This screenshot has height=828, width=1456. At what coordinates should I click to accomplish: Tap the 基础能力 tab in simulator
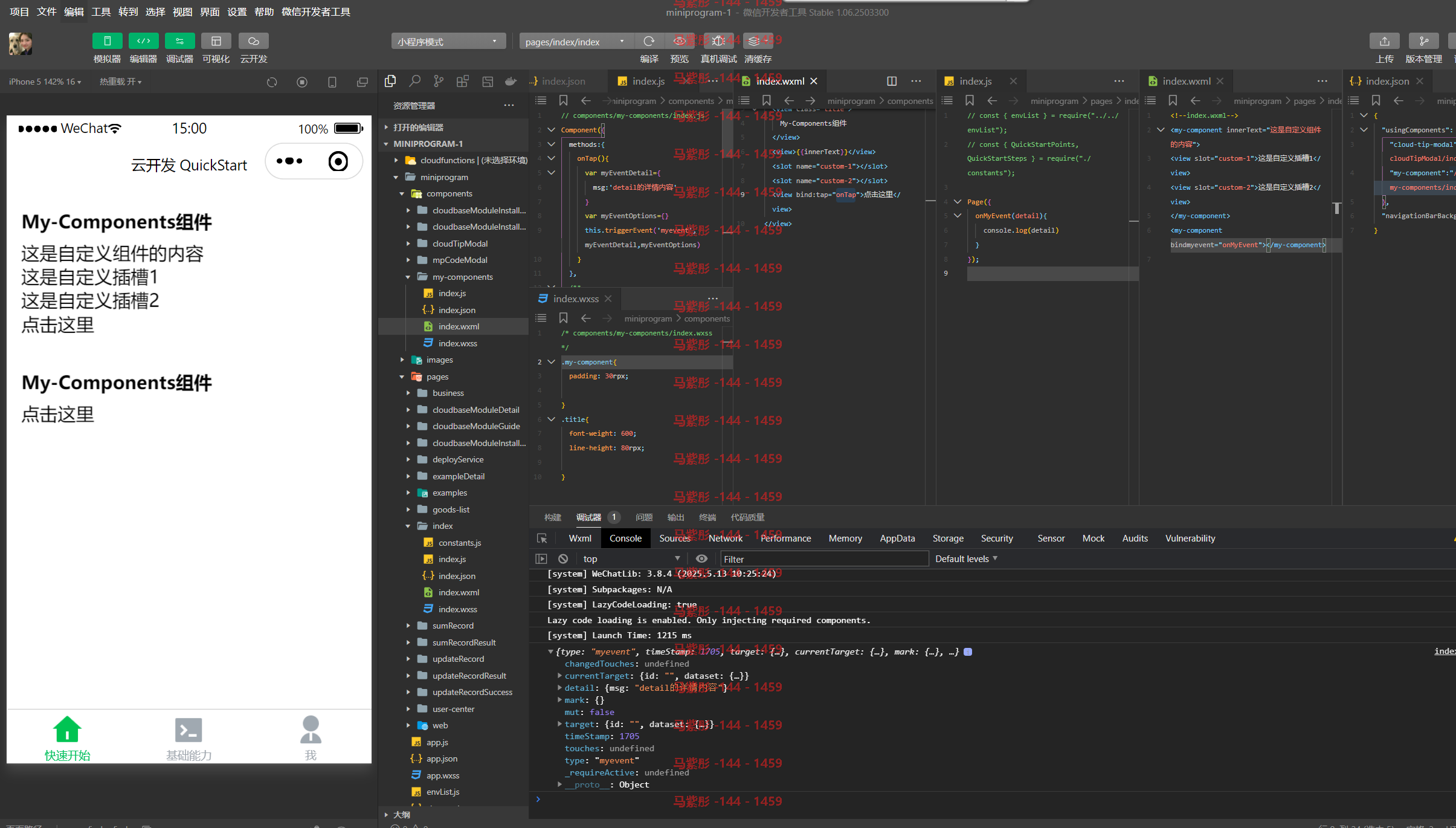pos(188,739)
